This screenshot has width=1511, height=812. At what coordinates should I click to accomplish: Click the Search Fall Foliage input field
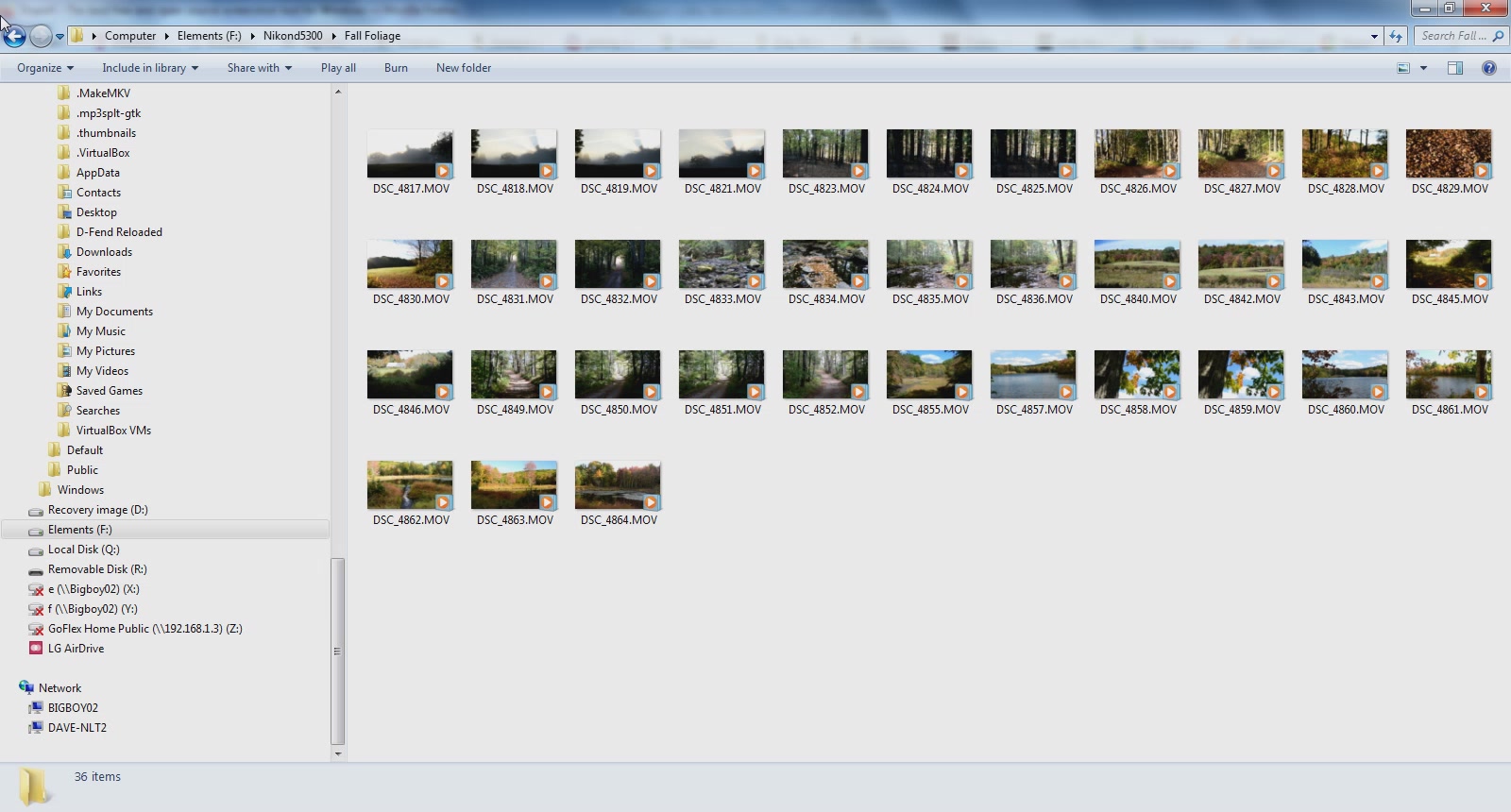tap(1452, 36)
